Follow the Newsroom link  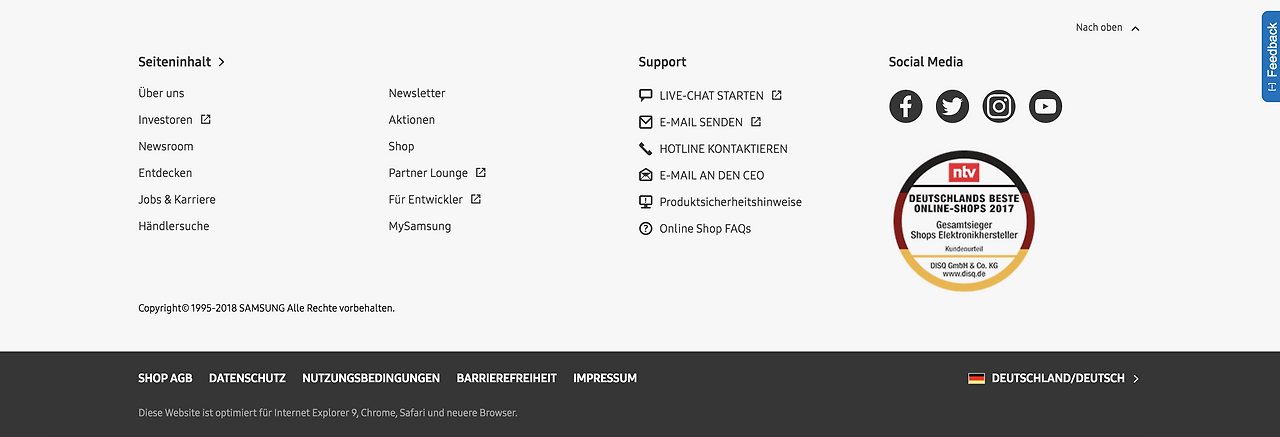point(166,146)
